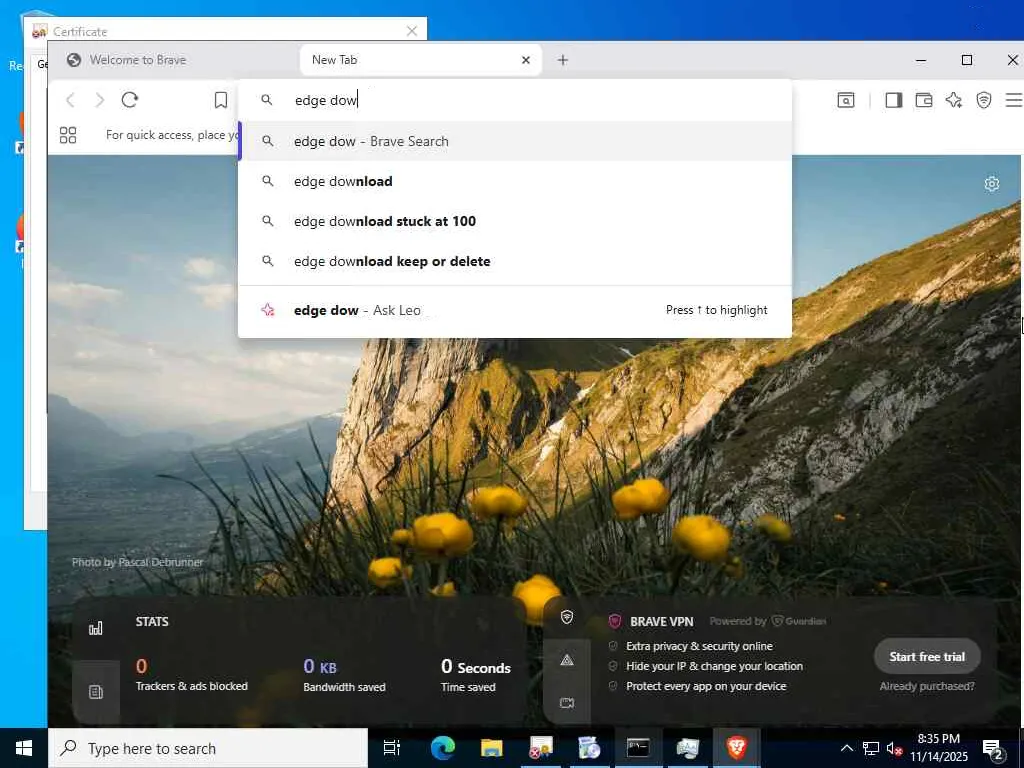The height and width of the screenshot is (768, 1024).
Task: Open Task View from the taskbar
Action: pyautogui.click(x=392, y=748)
